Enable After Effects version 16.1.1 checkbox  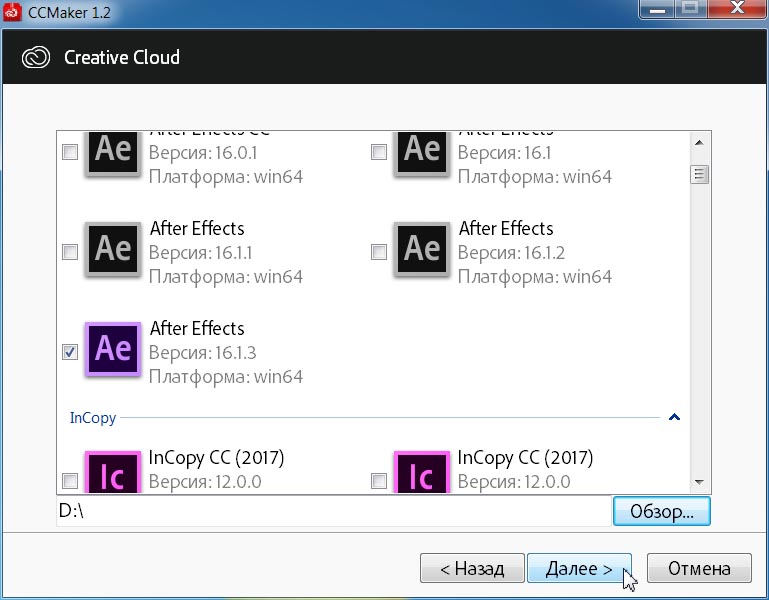click(70, 252)
